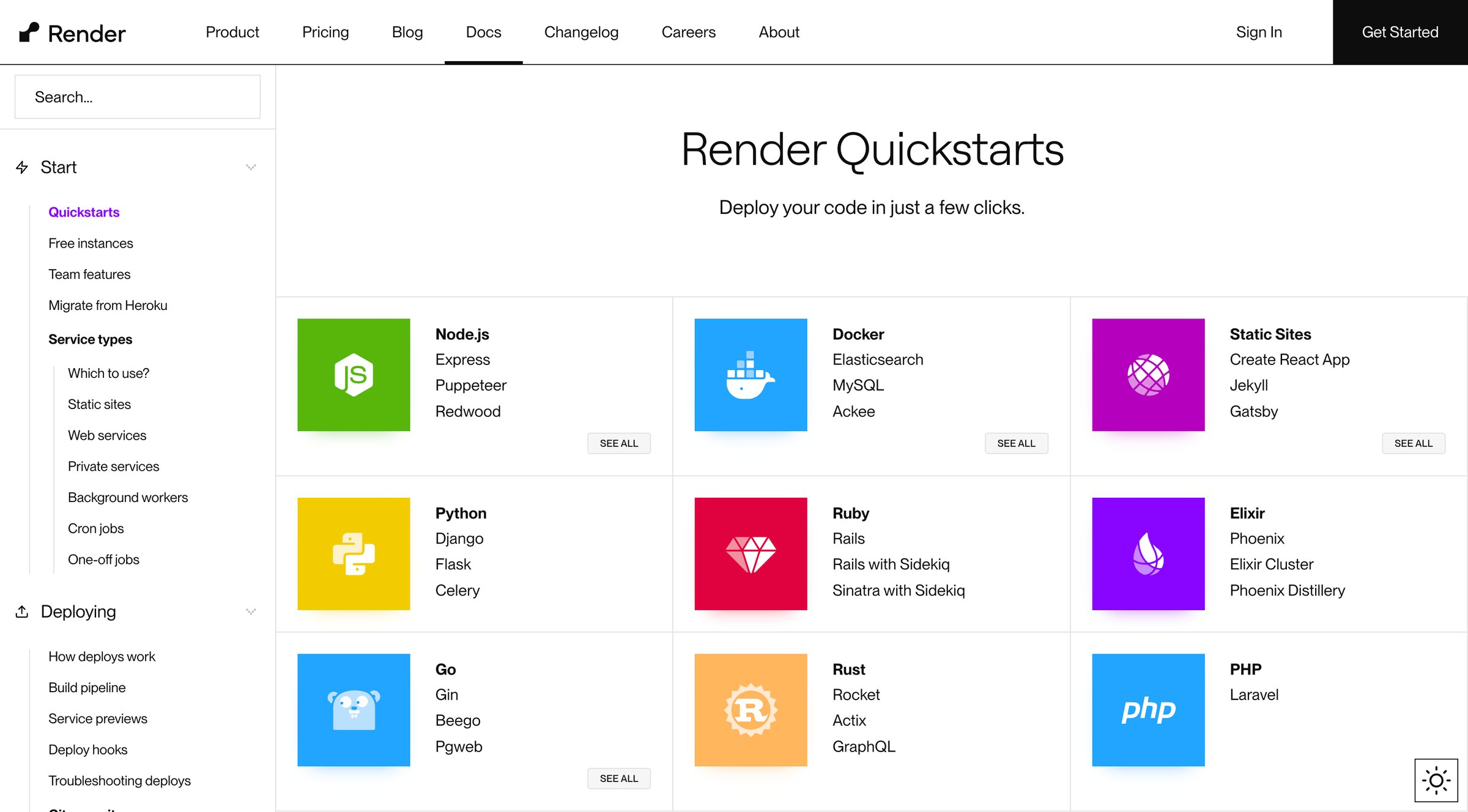Screen dimensions: 1468x812
Task: Click Service types heading in sidebar
Action: tap(90, 339)
